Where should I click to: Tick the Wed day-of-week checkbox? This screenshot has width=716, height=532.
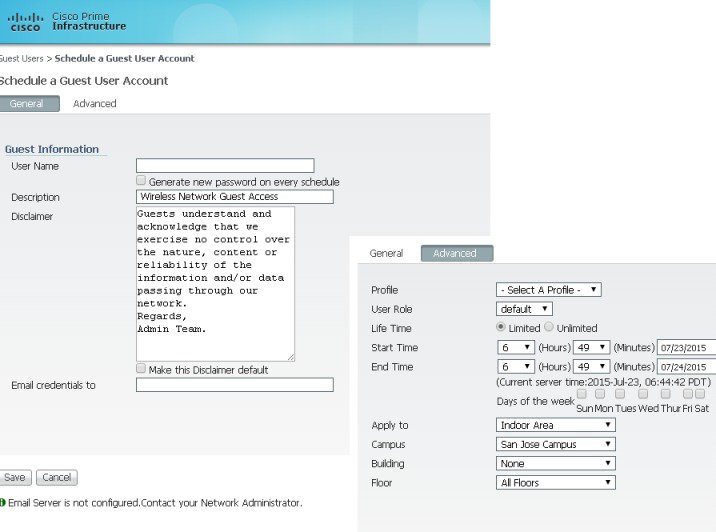click(x=643, y=394)
